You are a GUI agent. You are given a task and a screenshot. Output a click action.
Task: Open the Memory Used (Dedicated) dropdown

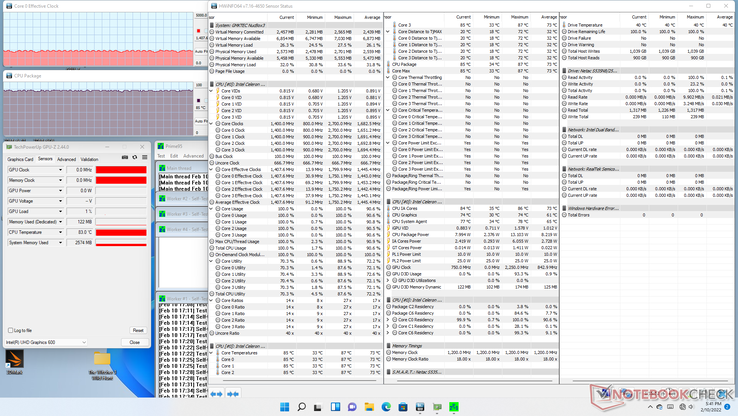60,222
